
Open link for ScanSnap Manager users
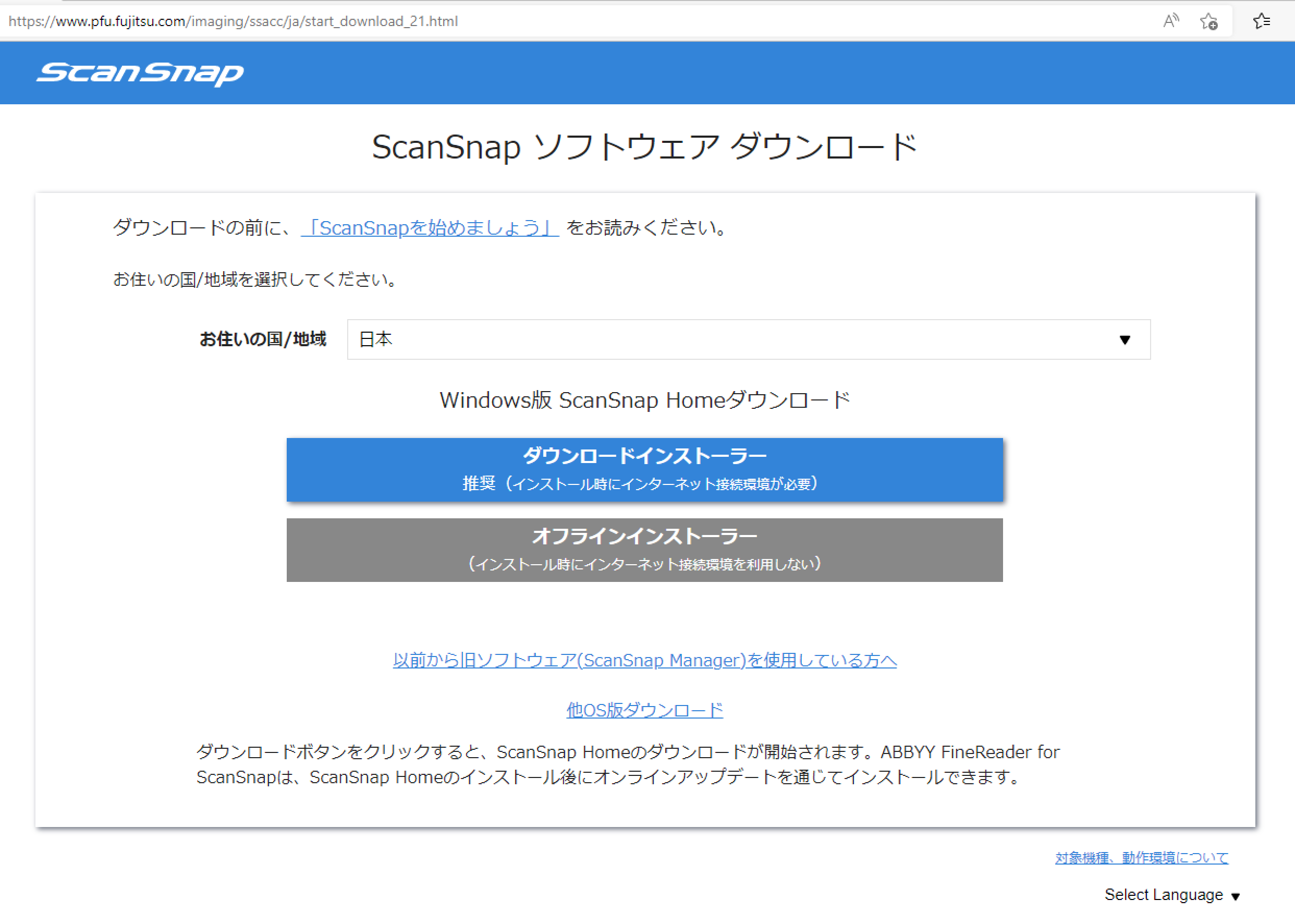[x=644, y=660]
